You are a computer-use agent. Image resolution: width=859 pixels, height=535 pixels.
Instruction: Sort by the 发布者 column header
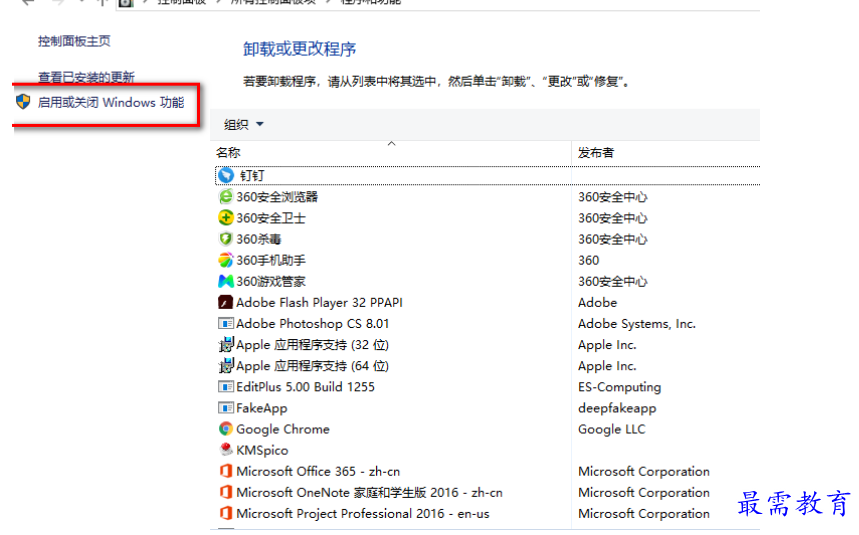coord(596,153)
